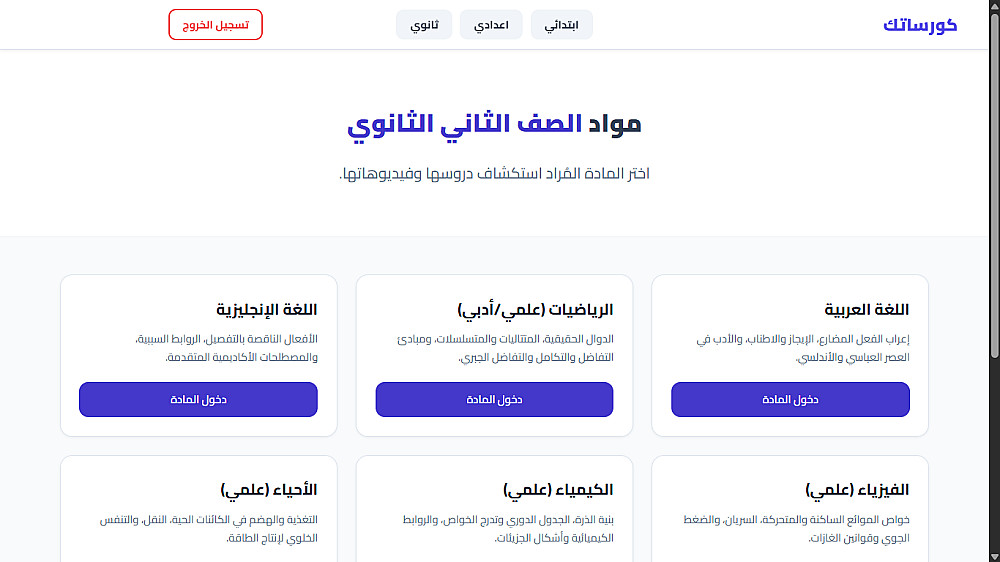
Task: Click the كورساتك logo
Action: [920, 25]
